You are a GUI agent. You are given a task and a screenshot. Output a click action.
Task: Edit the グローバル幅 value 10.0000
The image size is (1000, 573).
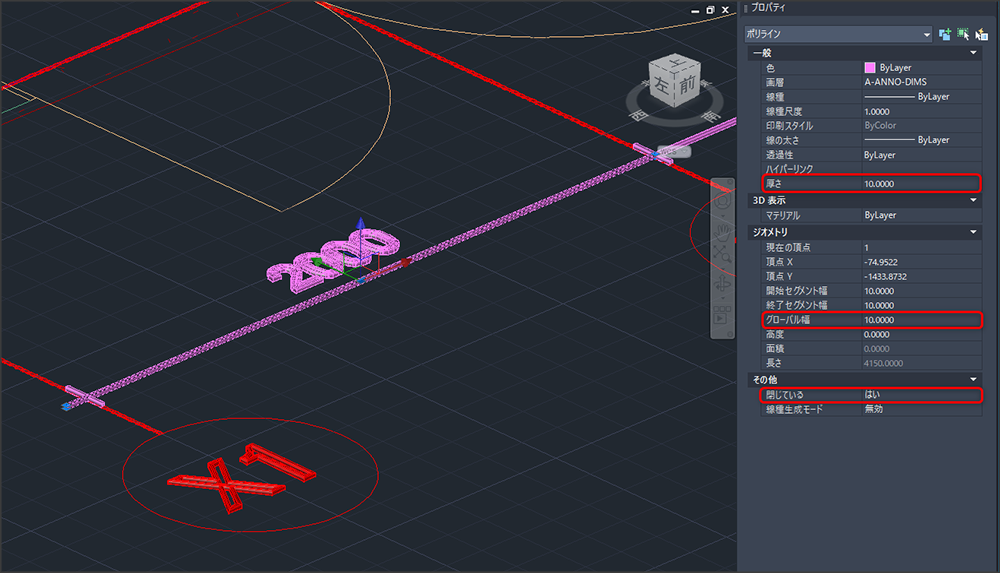(921, 320)
